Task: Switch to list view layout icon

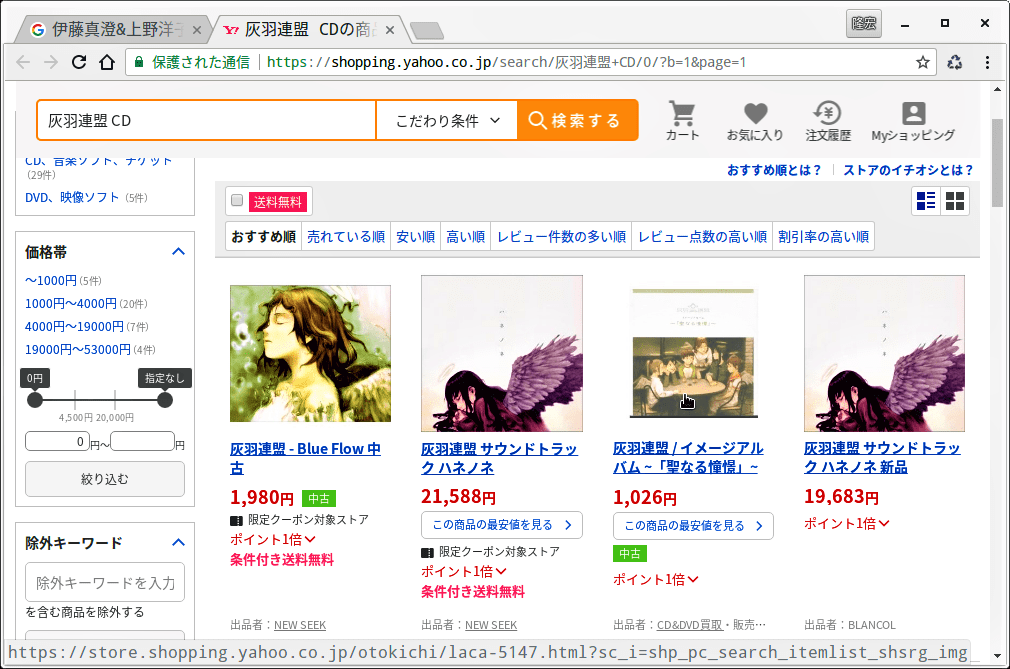Action: click(x=926, y=201)
